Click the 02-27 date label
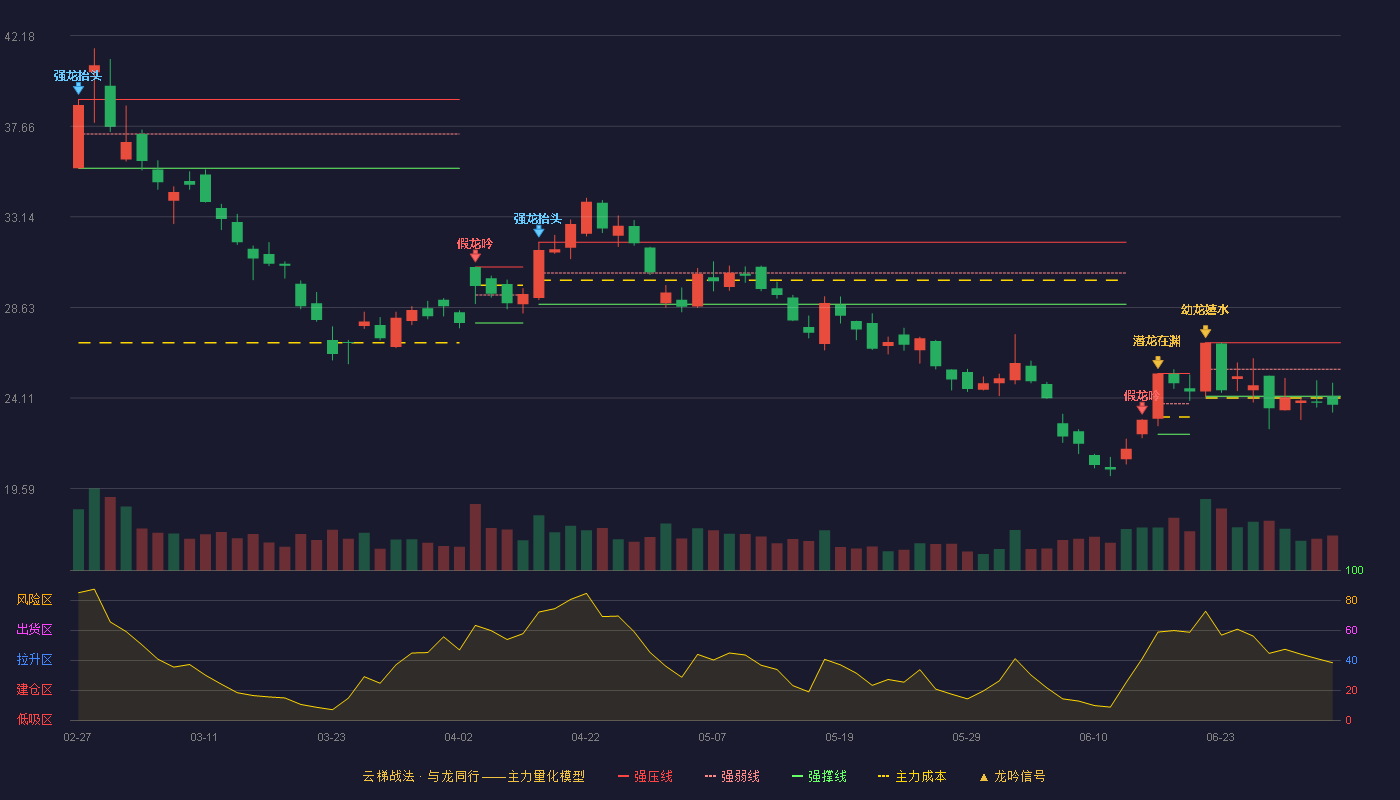1400x800 pixels. point(77,737)
